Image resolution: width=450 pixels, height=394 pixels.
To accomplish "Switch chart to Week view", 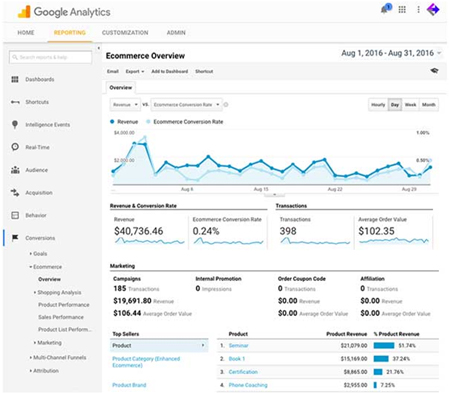I will 410,105.
